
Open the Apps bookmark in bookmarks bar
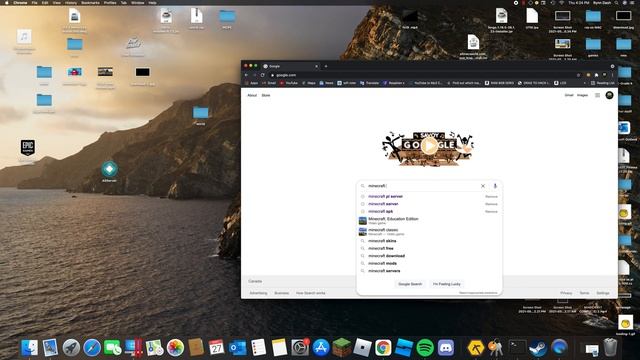(x=251, y=83)
